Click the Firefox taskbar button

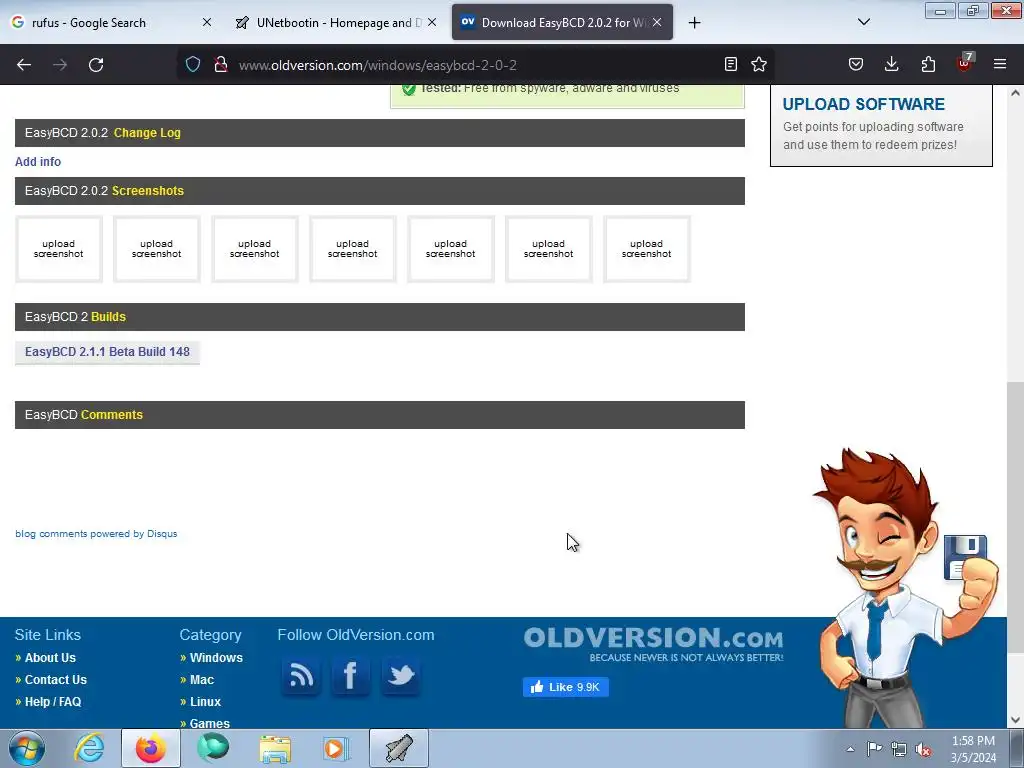[151, 748]
